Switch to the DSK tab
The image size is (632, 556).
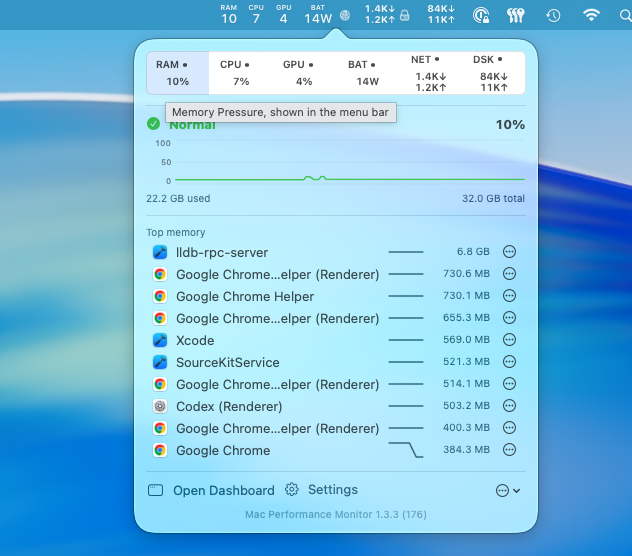point(493,73)
